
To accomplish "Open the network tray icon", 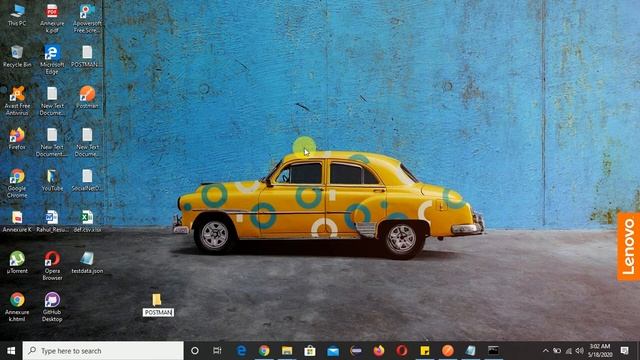I will tap(568, 351).
